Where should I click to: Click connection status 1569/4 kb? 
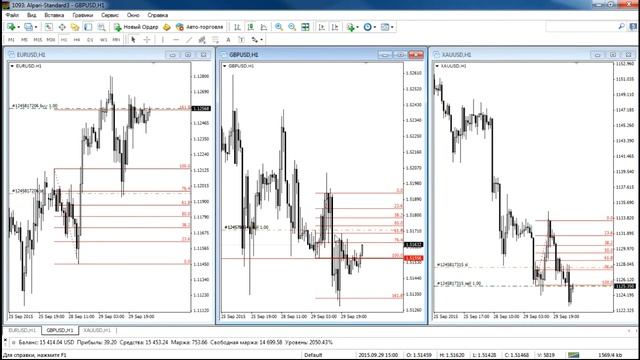(610, 355)
